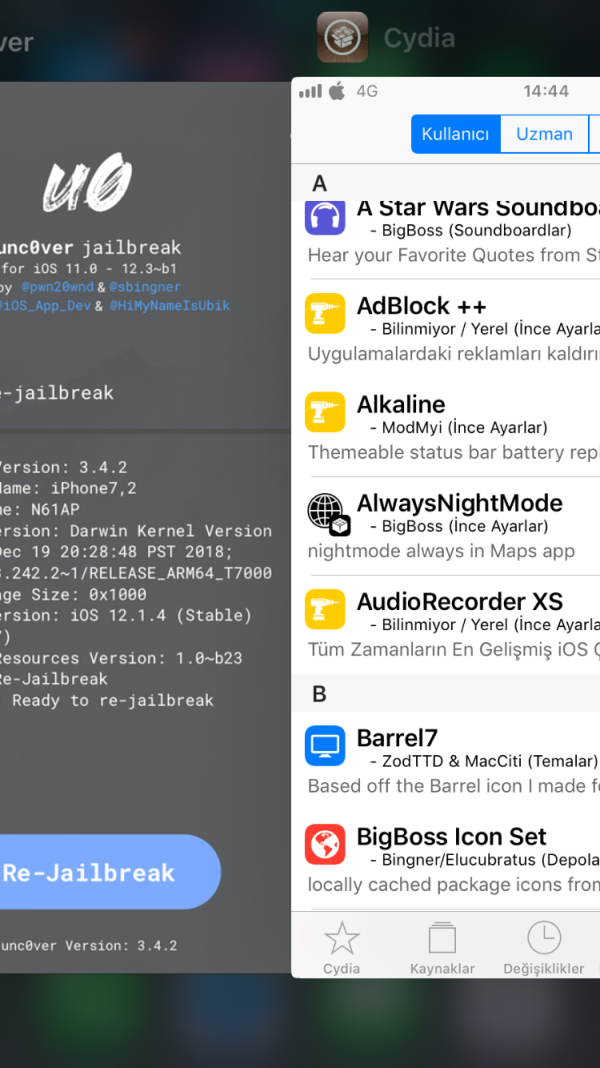600x1068 pixels.
Task: Tap the BigBoss Icon Set red globe icon
Action: 325,844
